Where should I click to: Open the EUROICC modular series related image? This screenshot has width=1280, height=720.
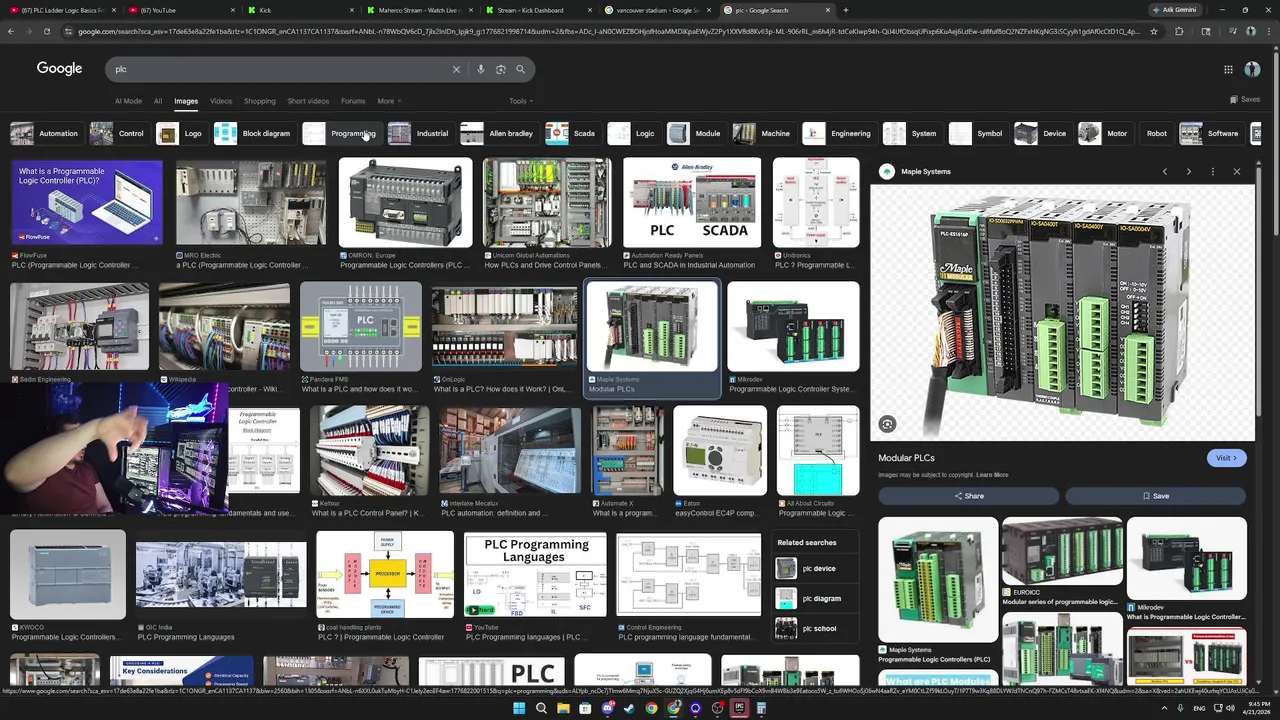(x=1062, y=551)
